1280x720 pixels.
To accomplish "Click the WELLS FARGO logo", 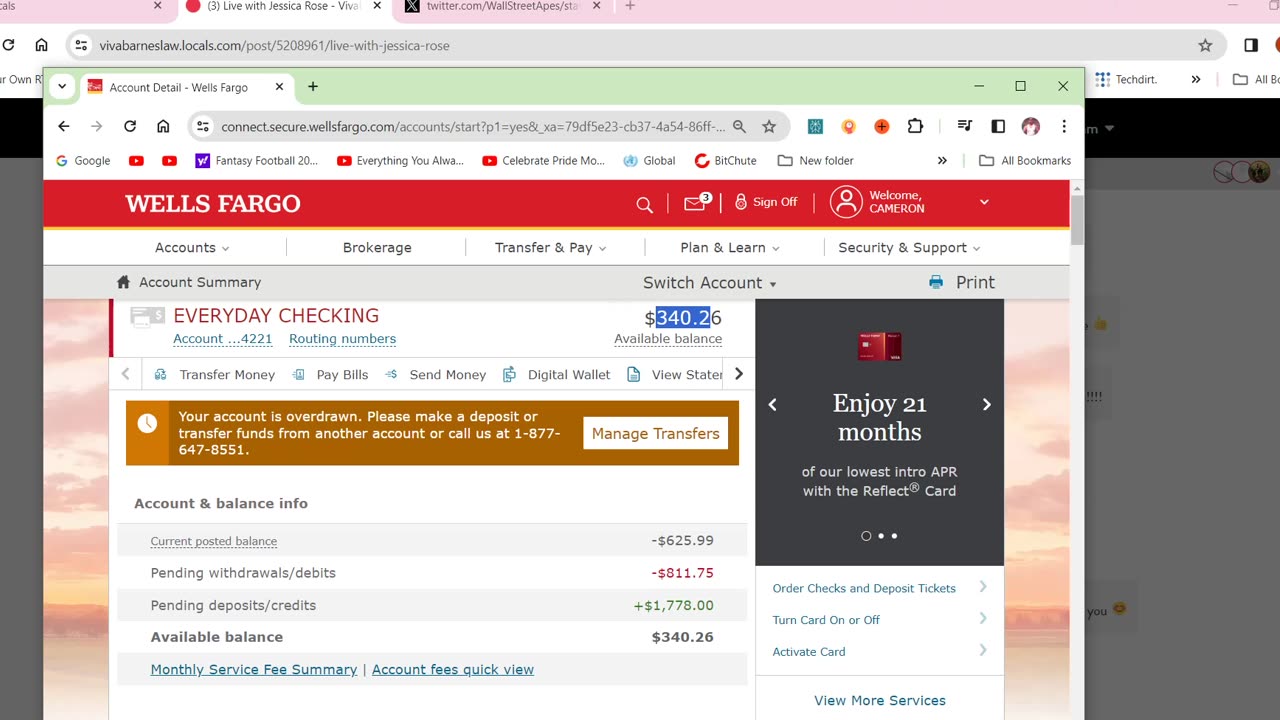I will click(x=213, y=204).
